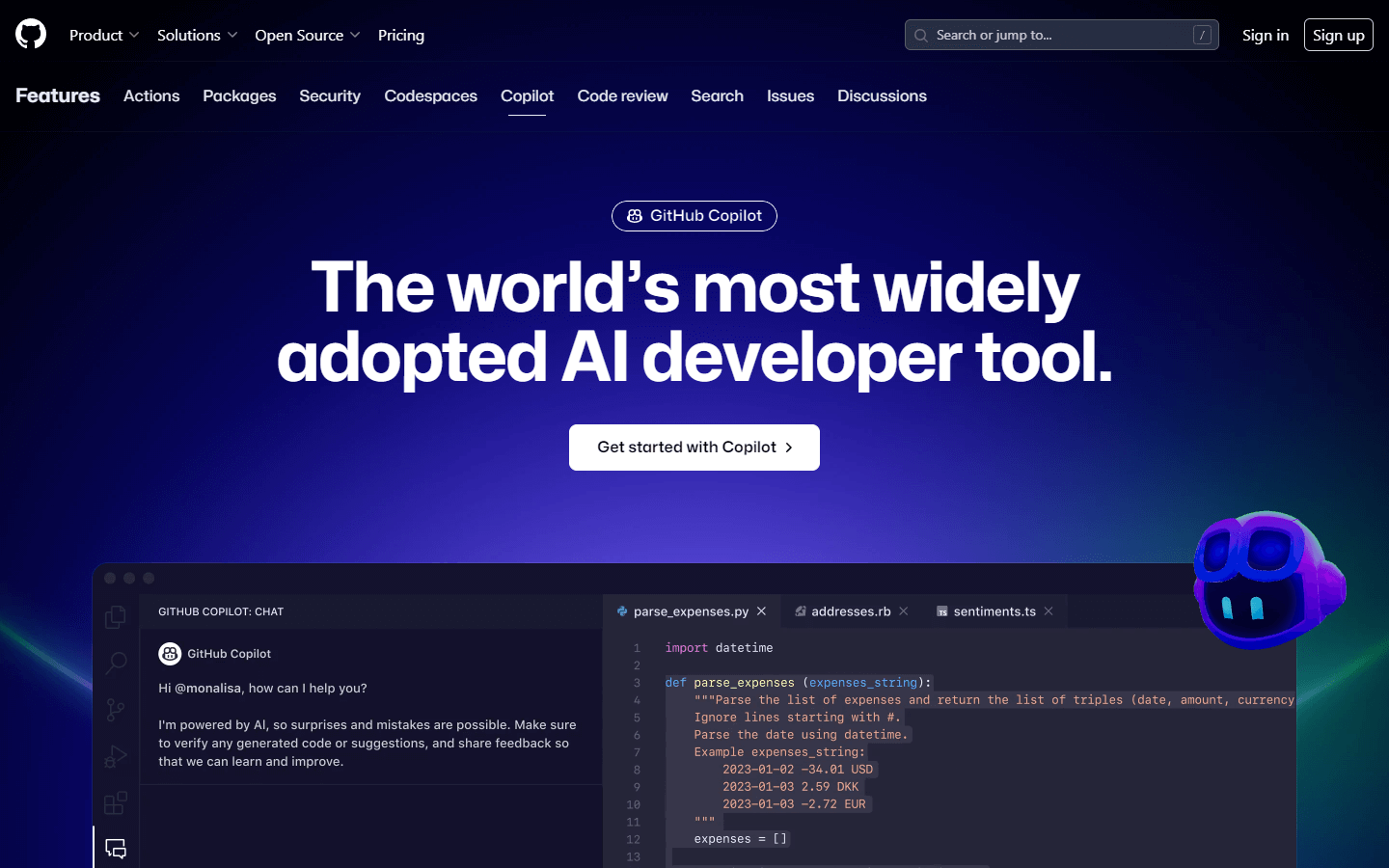
Task: Click the '2023-01-03 2.59 DKK' line
Action: coord(790,787)
